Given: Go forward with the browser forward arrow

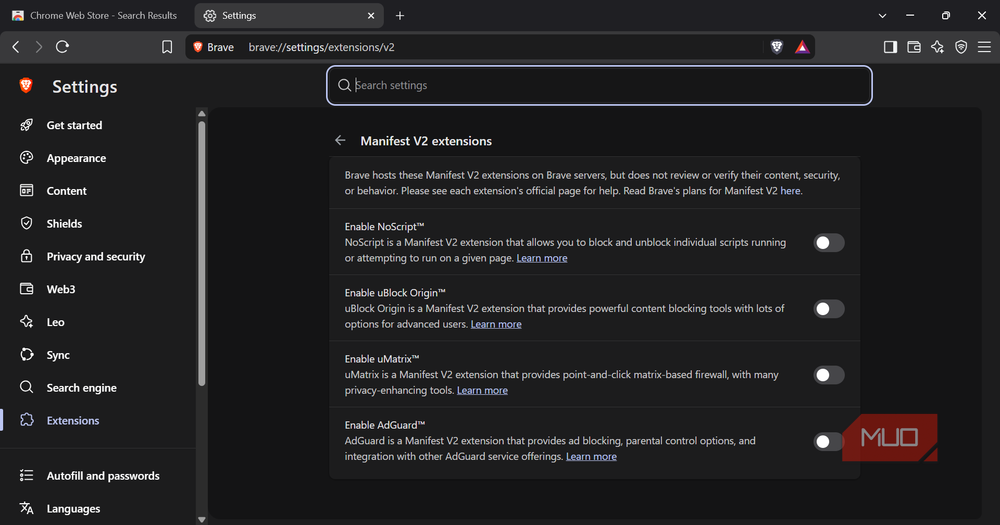Looking at the screenshot, I should (38, 47).
